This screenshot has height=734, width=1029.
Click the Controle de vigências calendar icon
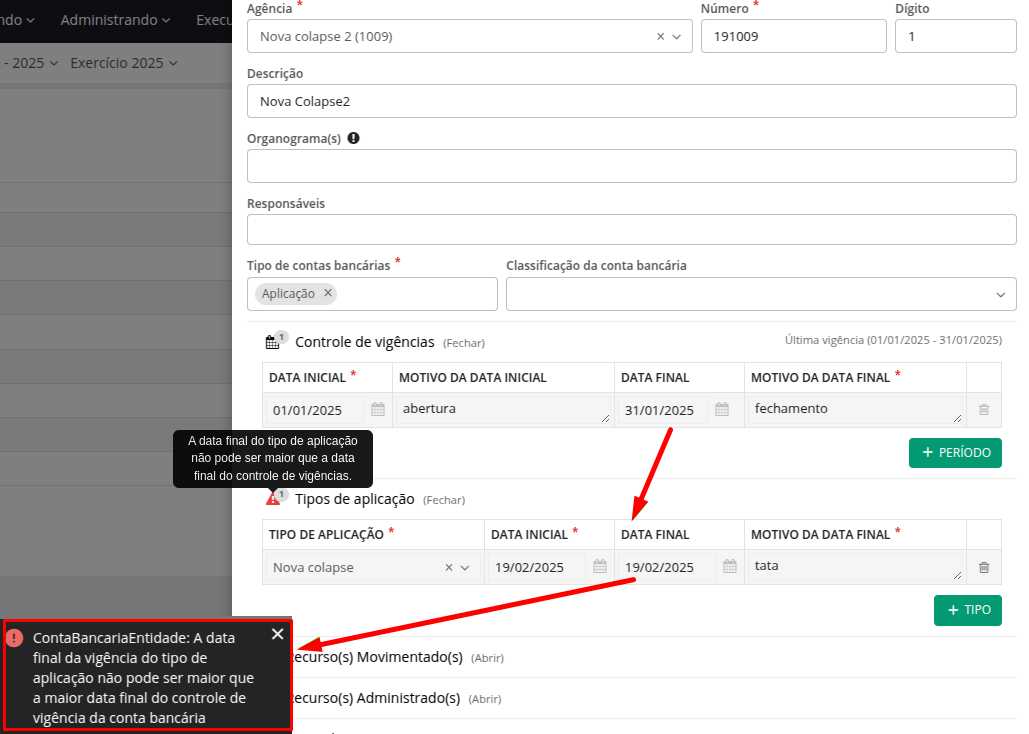272,342
